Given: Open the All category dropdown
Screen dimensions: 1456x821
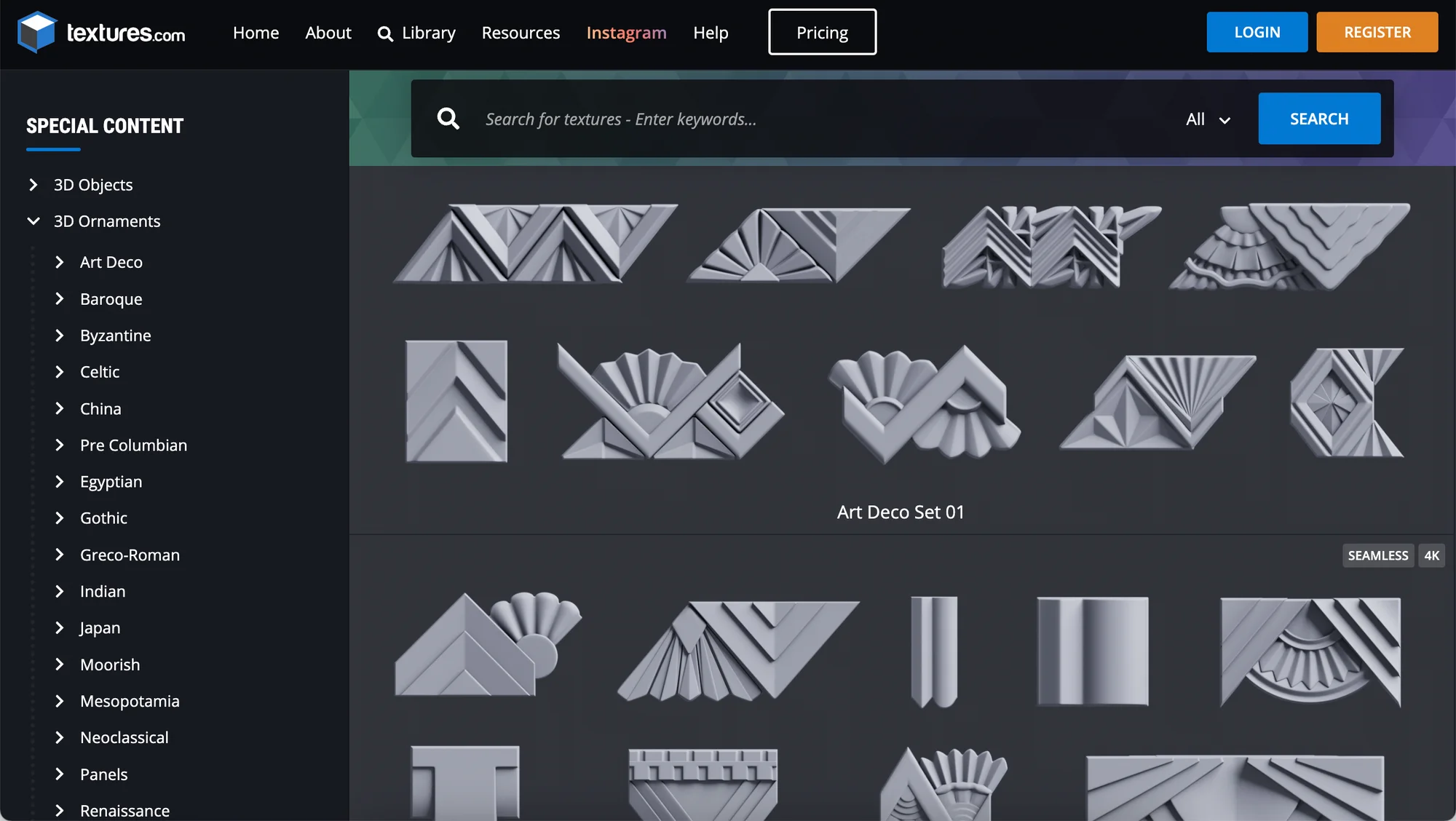Looking at the screenshot, I should (x=1208, y=119).
